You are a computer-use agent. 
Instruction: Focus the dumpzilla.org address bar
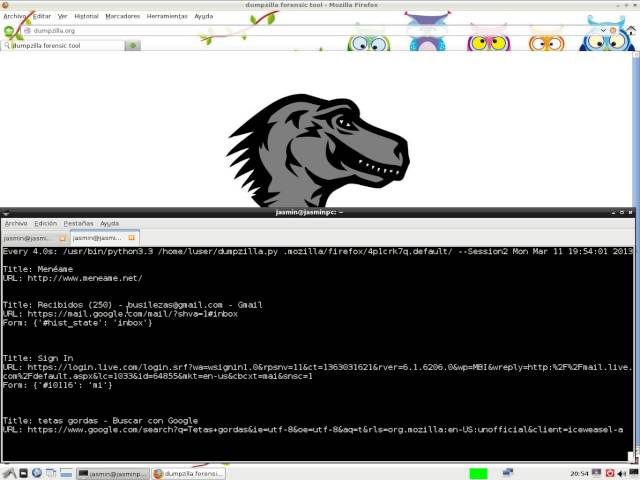[314, 31]
